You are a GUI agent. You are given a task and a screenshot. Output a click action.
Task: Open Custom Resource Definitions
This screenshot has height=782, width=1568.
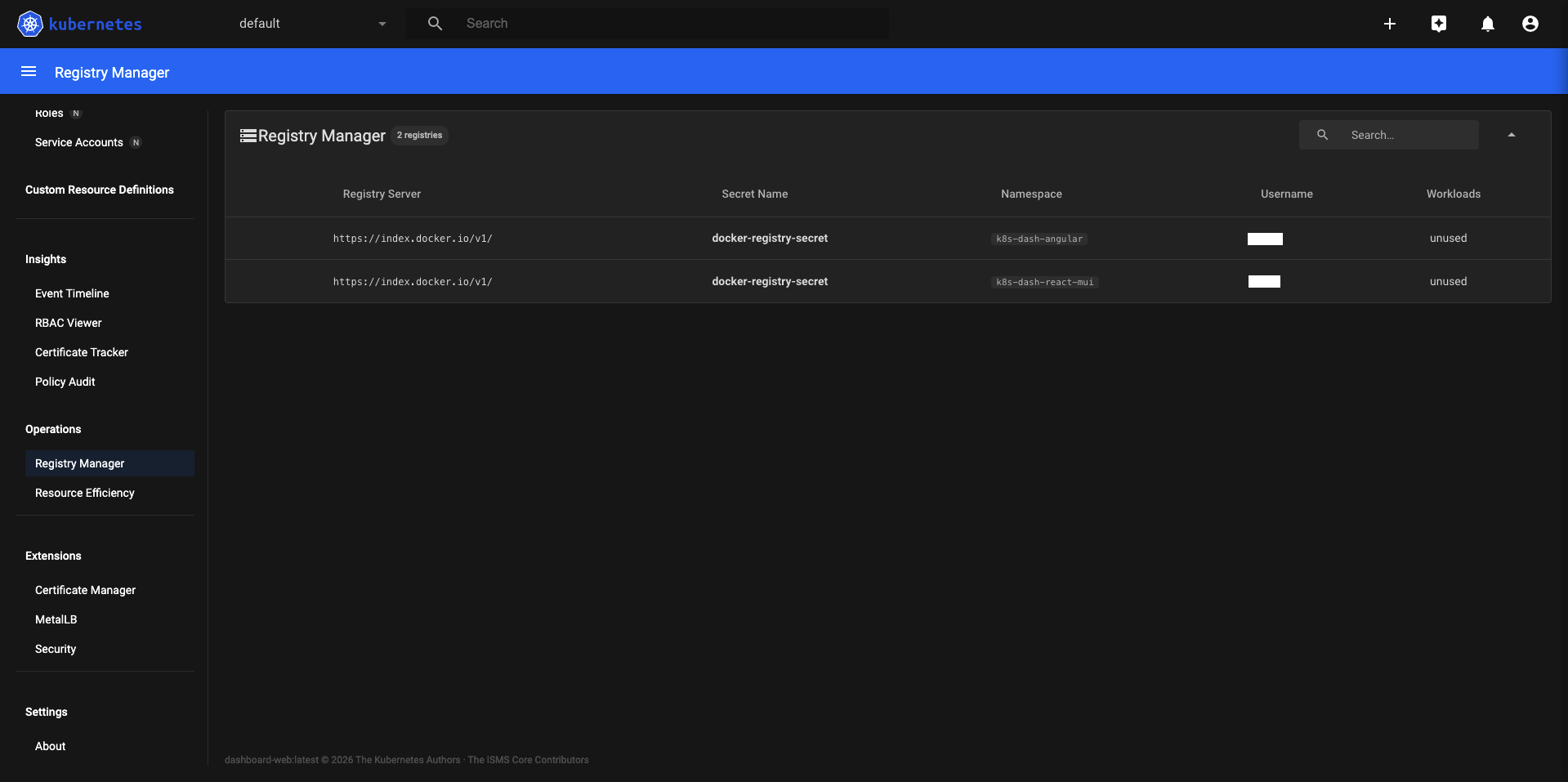pos(100,190)
